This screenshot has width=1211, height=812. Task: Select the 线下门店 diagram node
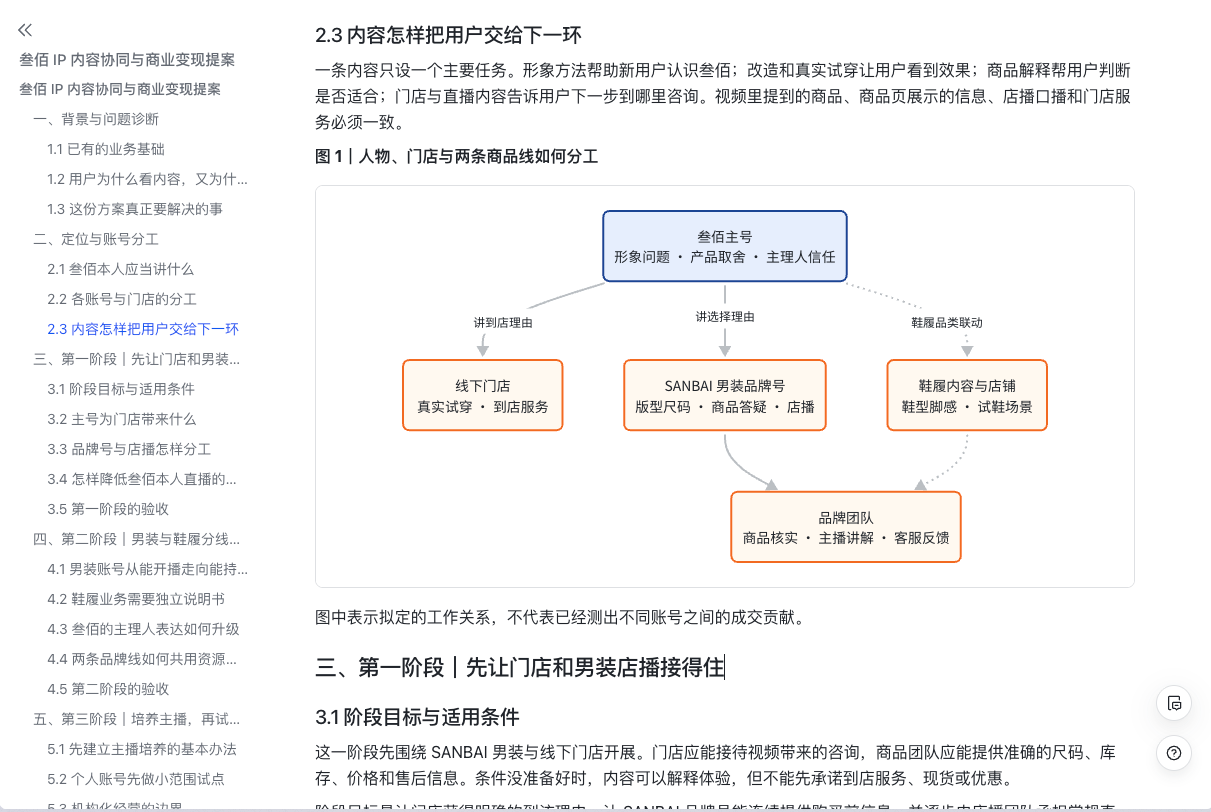point(483,395)
